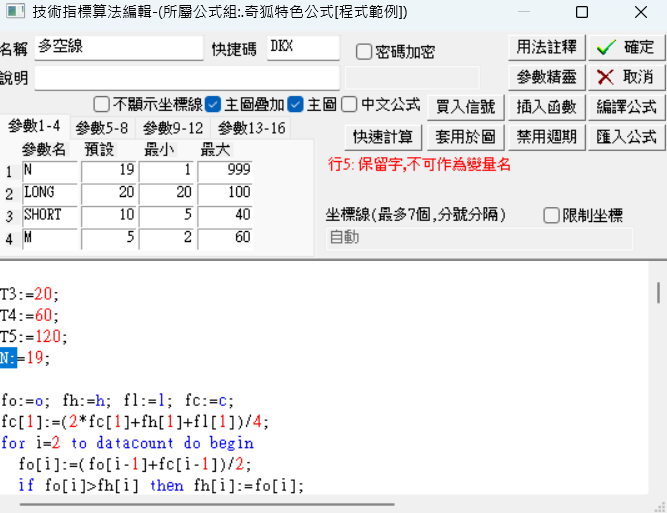The width and height of the screenshot is (667, 513).
Task: Click the application icon in the title bar
Action: tap(16, 11)
